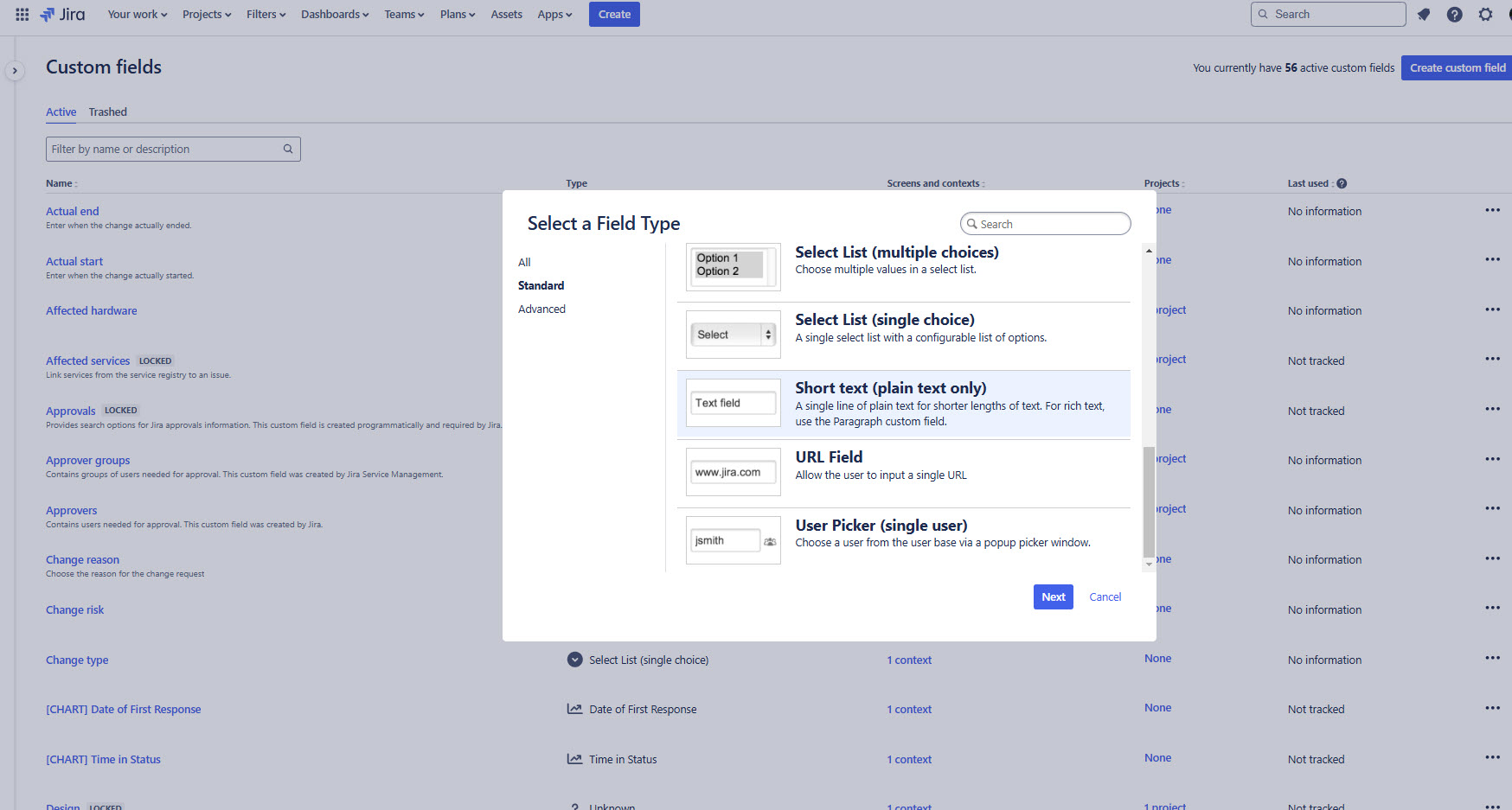Viewport: 1512px width, 810px height.
Task: Open more actions for Affected services row
Action: [1493, 359]
